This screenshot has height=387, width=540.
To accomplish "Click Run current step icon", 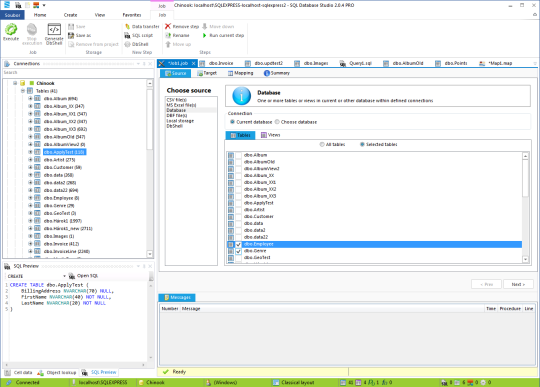I will pyautogui.click(x=205, y=35).
